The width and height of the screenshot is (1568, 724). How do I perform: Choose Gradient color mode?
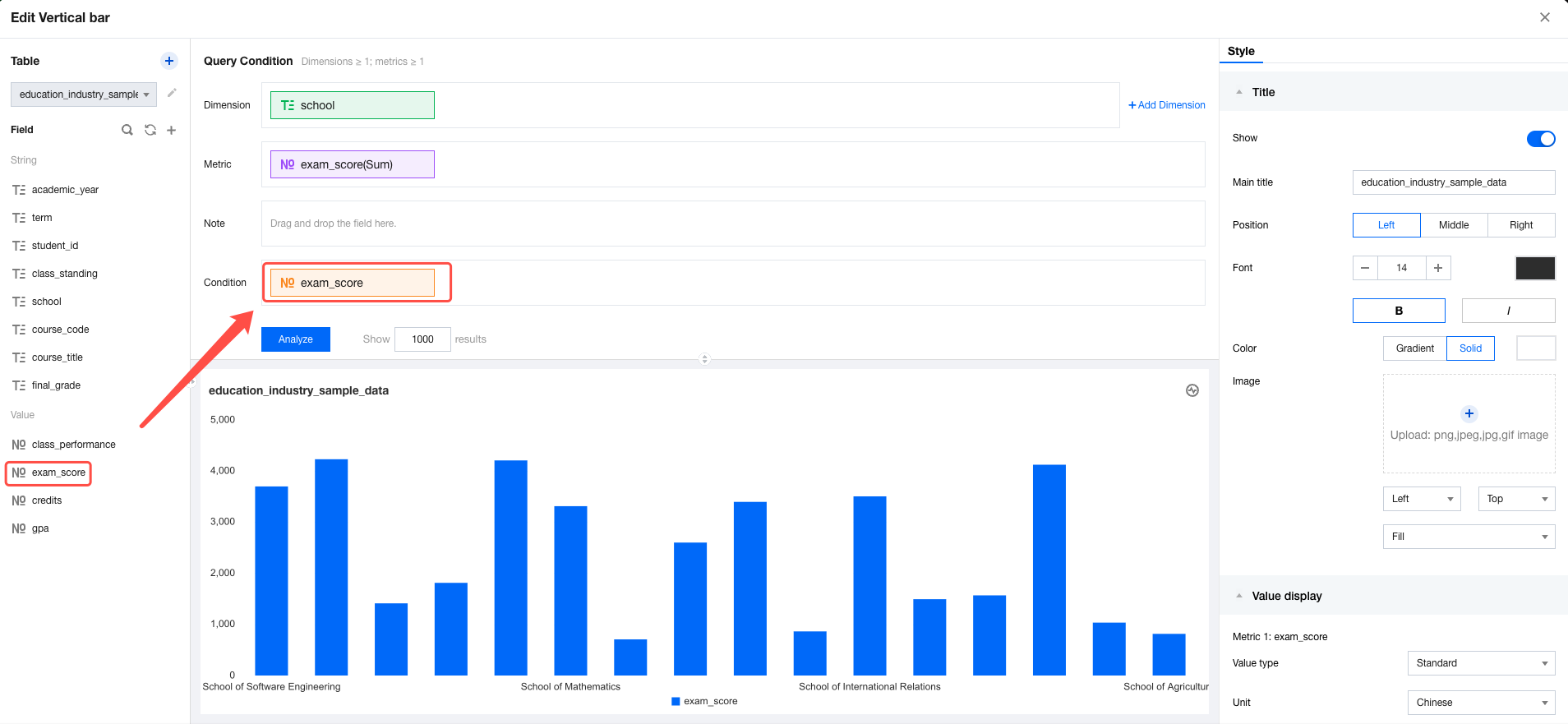pyautogui.click(x=1415, y=348)
